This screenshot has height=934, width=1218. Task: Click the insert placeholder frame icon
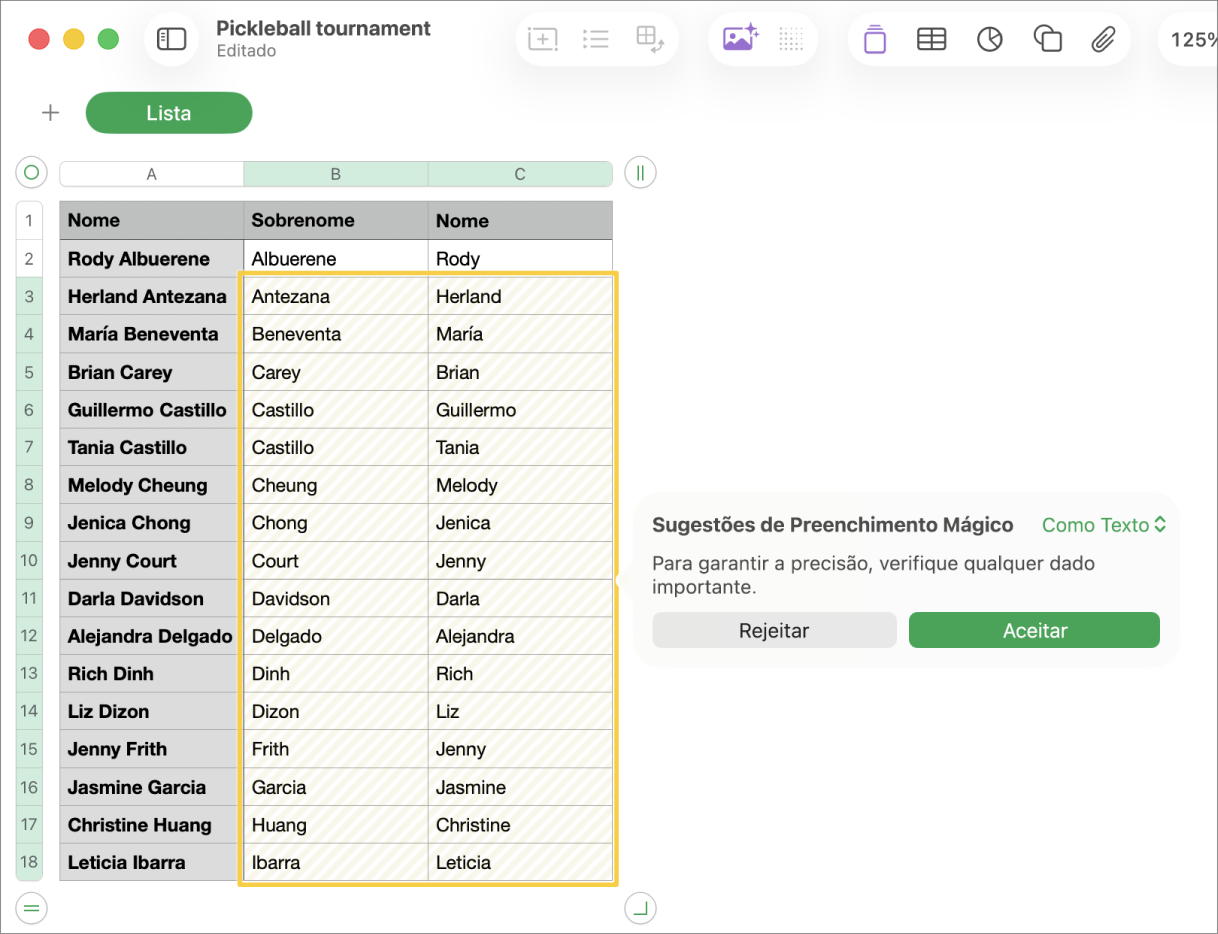click(542, 39)
